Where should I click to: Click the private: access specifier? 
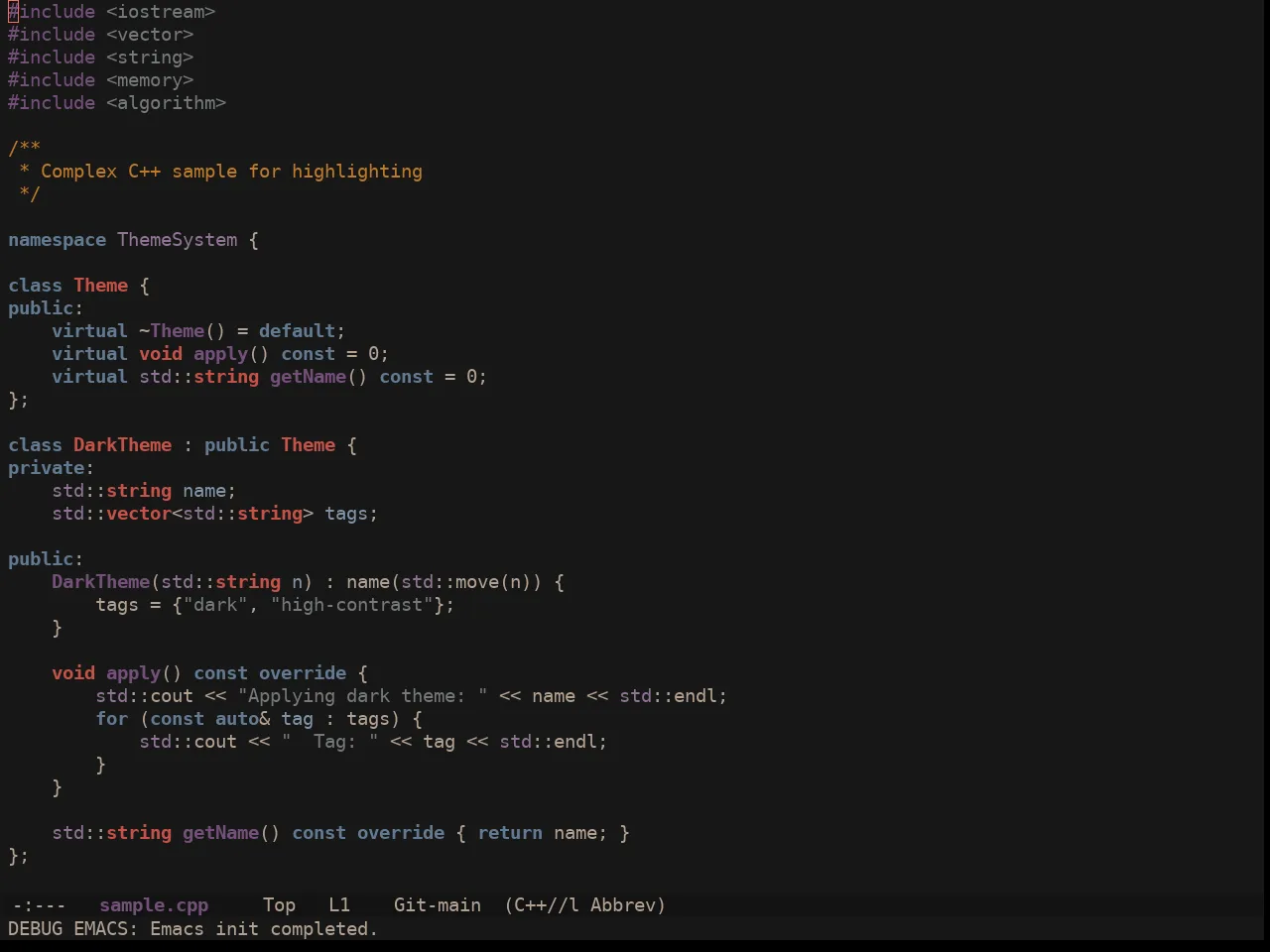[x=51, y=468]
